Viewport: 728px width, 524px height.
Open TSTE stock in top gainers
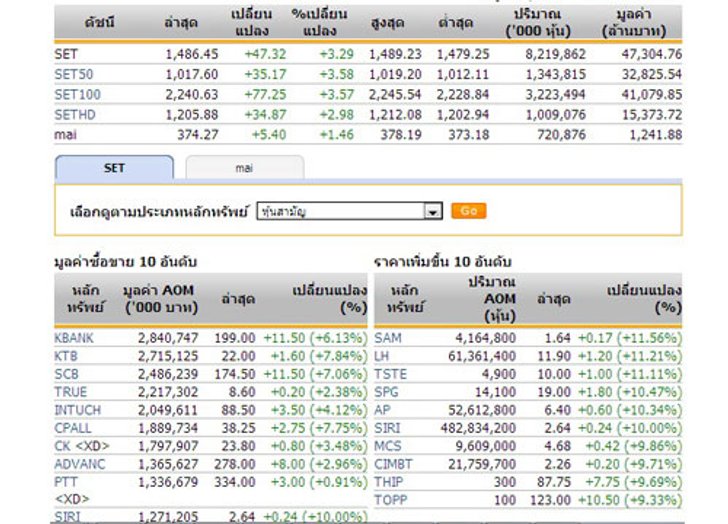[390, 374]
